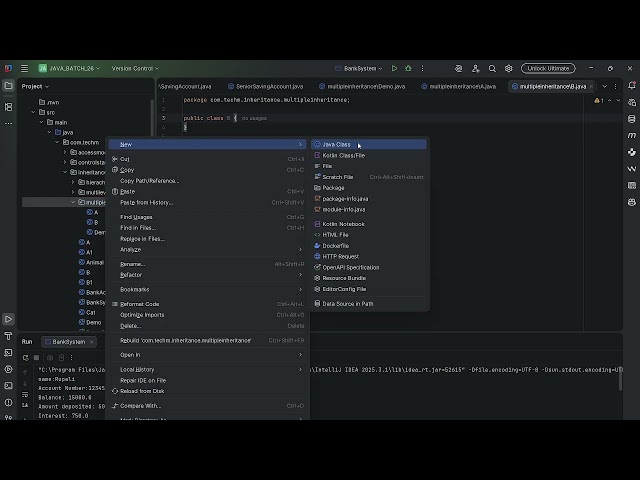Create an HTML File
Screen dimensions: 640x480
(369, 235)
